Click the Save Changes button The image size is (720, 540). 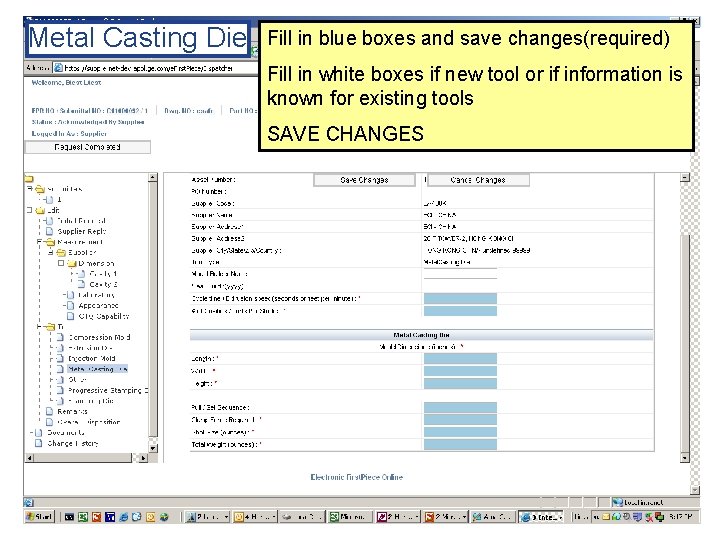[x=365, y=180]
